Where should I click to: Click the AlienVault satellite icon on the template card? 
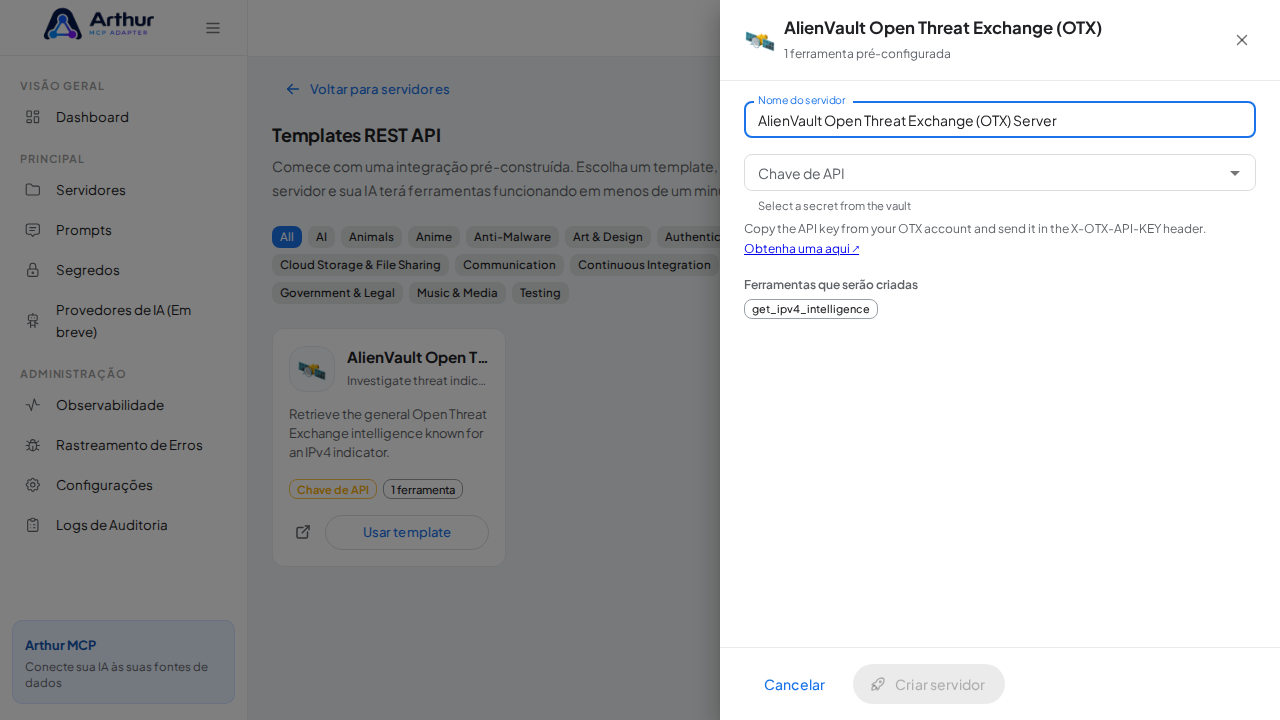(x=312, y=369)
